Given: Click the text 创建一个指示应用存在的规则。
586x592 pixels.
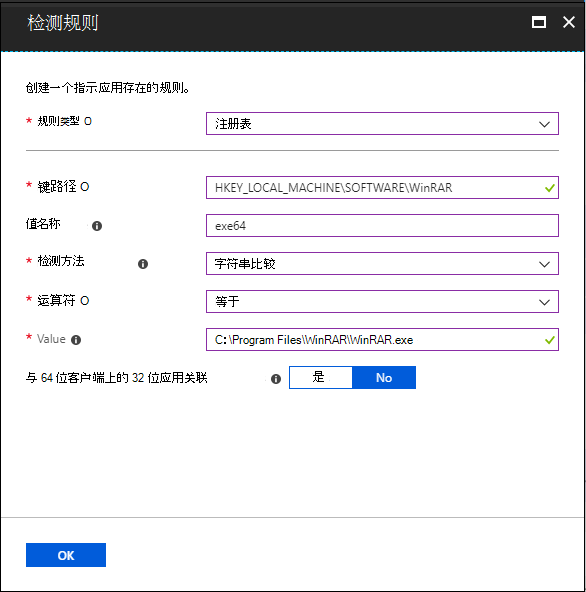Looking at the screenshot, I should click(108, 88).
